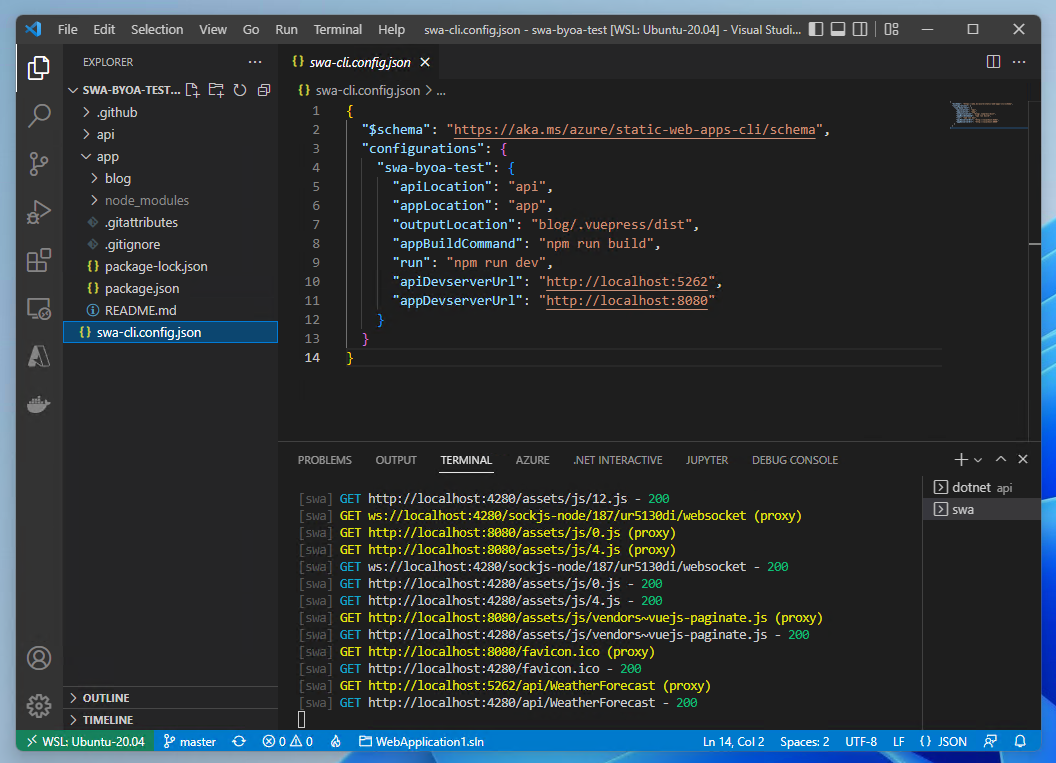This screenshot has height=763, width=1056.
Task: Expand the blog folder
Action: (170, 178)
